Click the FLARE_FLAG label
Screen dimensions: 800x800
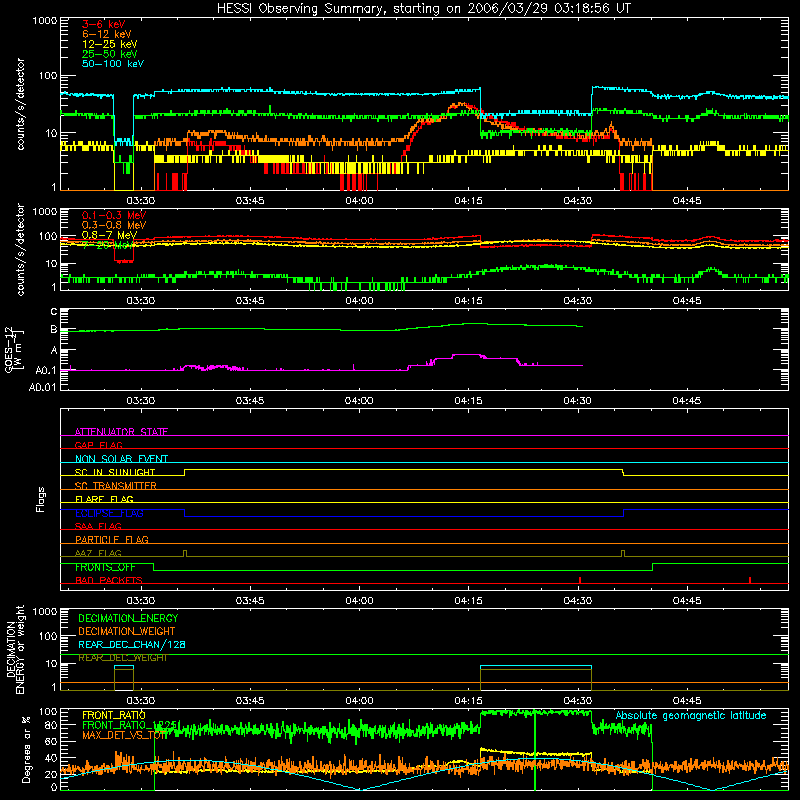click(x=104, y=499)
